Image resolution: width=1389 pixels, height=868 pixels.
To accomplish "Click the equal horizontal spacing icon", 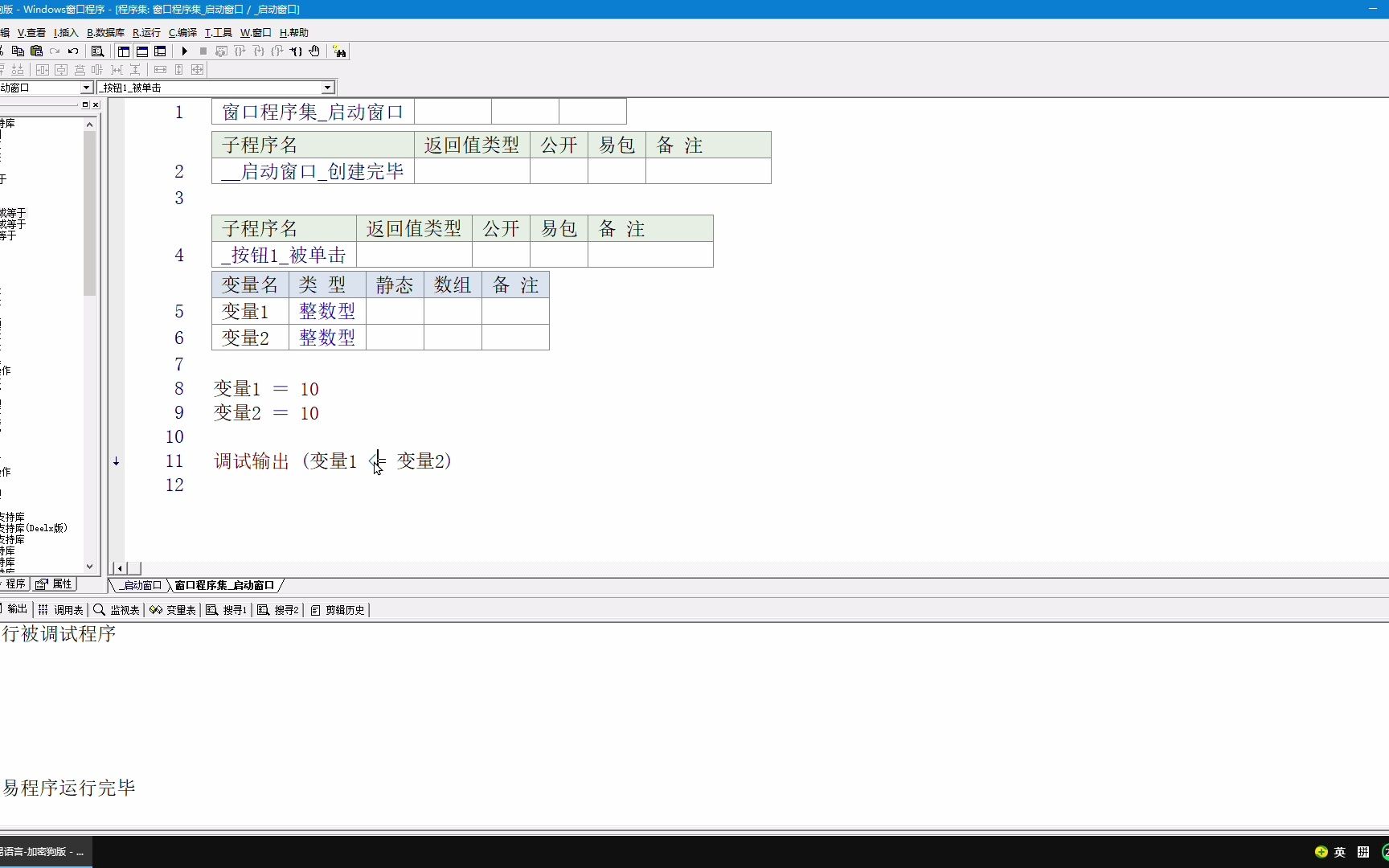I will pos(117,69).
